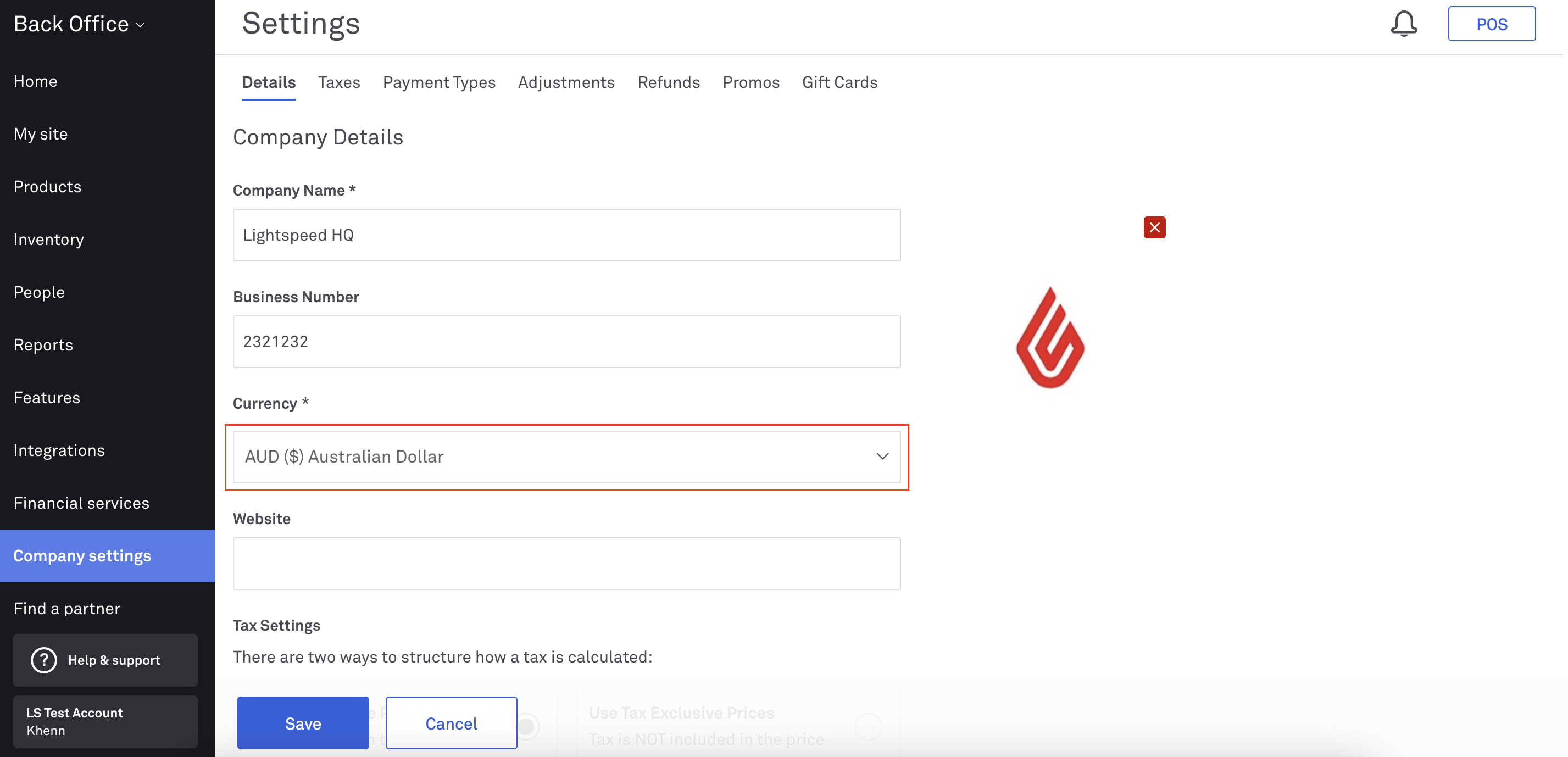Switch to the Details tab
This screenshot has height=757, width=1568.
pos(269,82)
